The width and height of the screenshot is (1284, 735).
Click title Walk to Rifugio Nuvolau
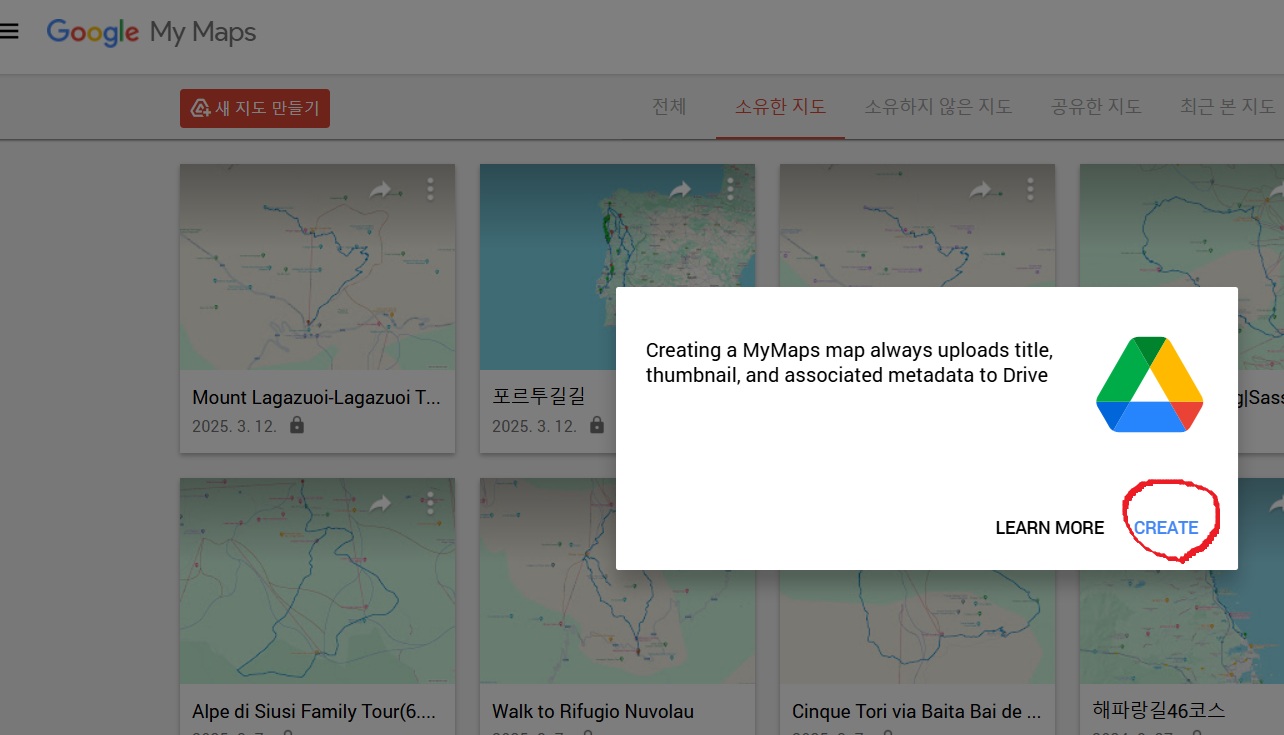(593, 712)
